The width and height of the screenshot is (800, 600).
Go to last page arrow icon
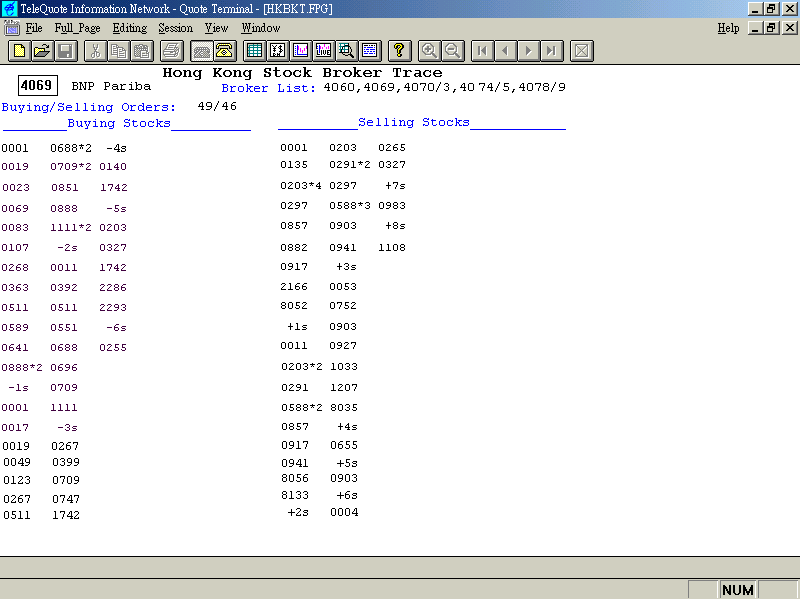[552, 51]
